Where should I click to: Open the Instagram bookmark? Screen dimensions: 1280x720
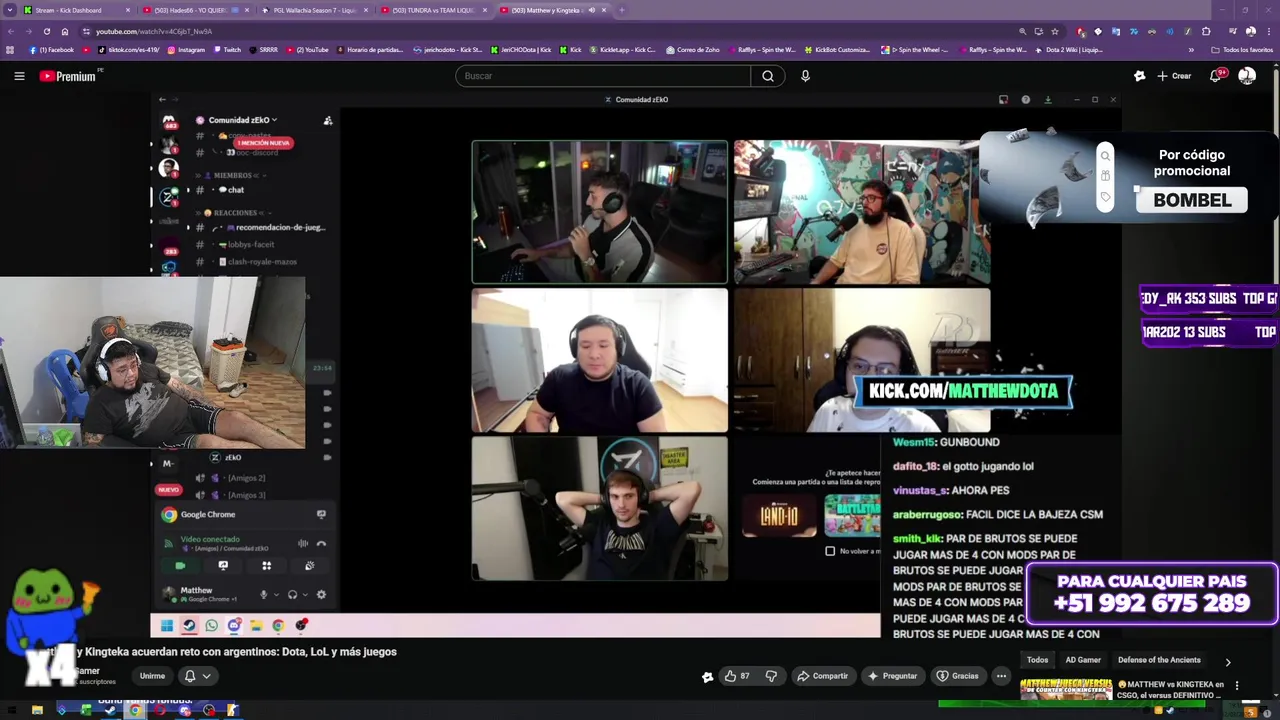click(x=186, y=50)
